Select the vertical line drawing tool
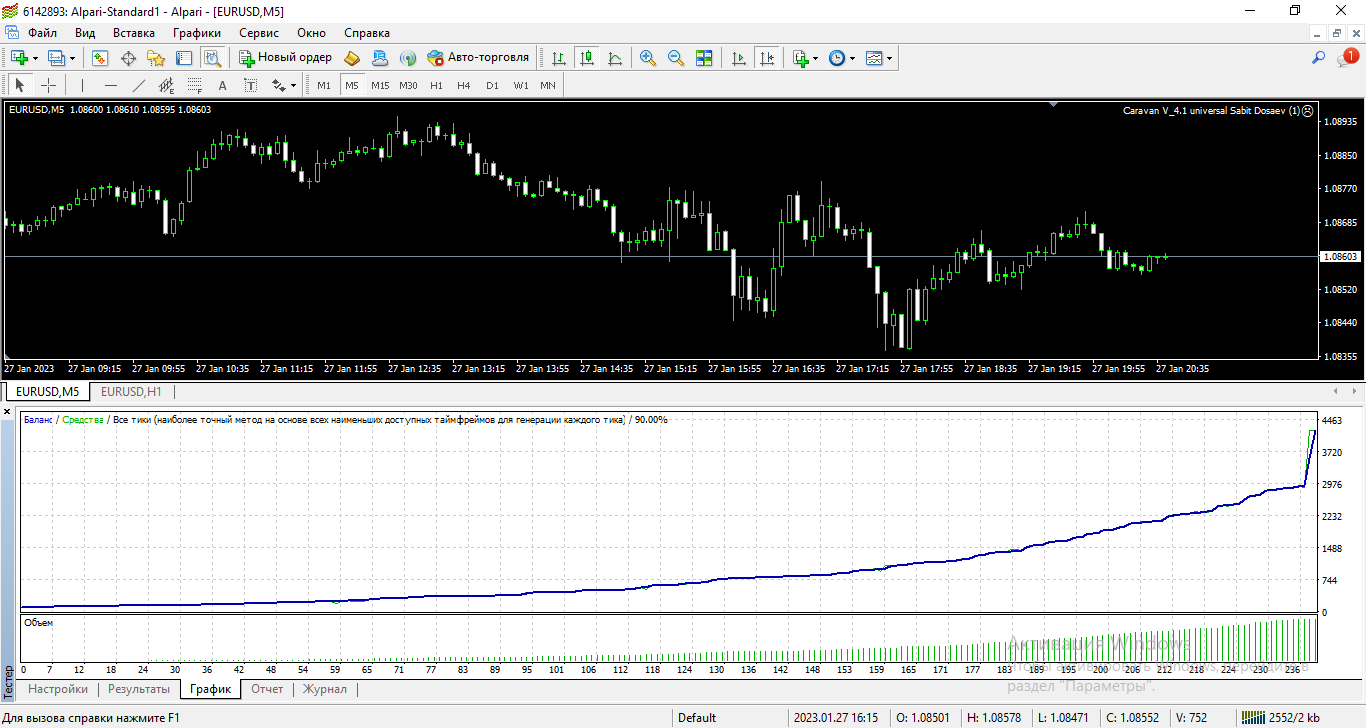The height and width of the screenshot is (728, 1366). [x=82, y=85]
